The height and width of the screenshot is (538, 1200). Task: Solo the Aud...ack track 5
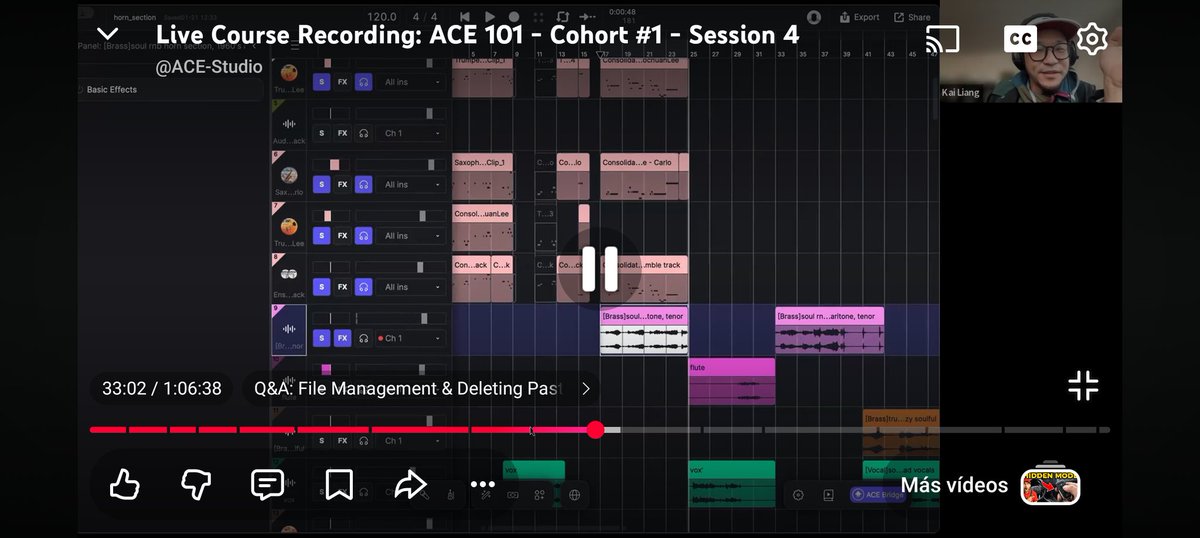321,133
